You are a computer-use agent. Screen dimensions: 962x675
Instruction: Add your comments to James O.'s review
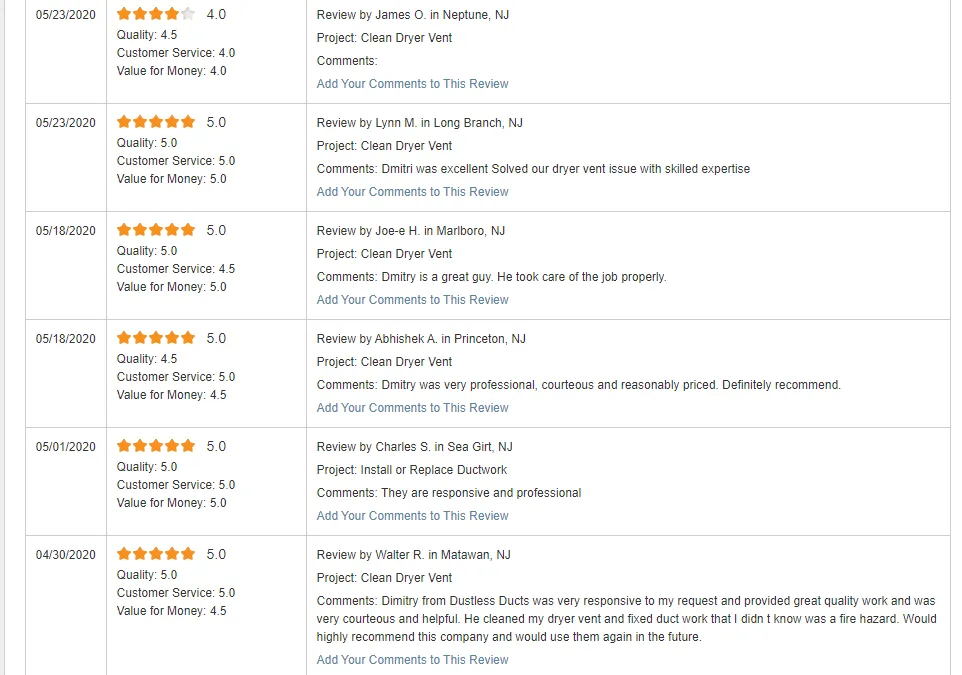412,84
